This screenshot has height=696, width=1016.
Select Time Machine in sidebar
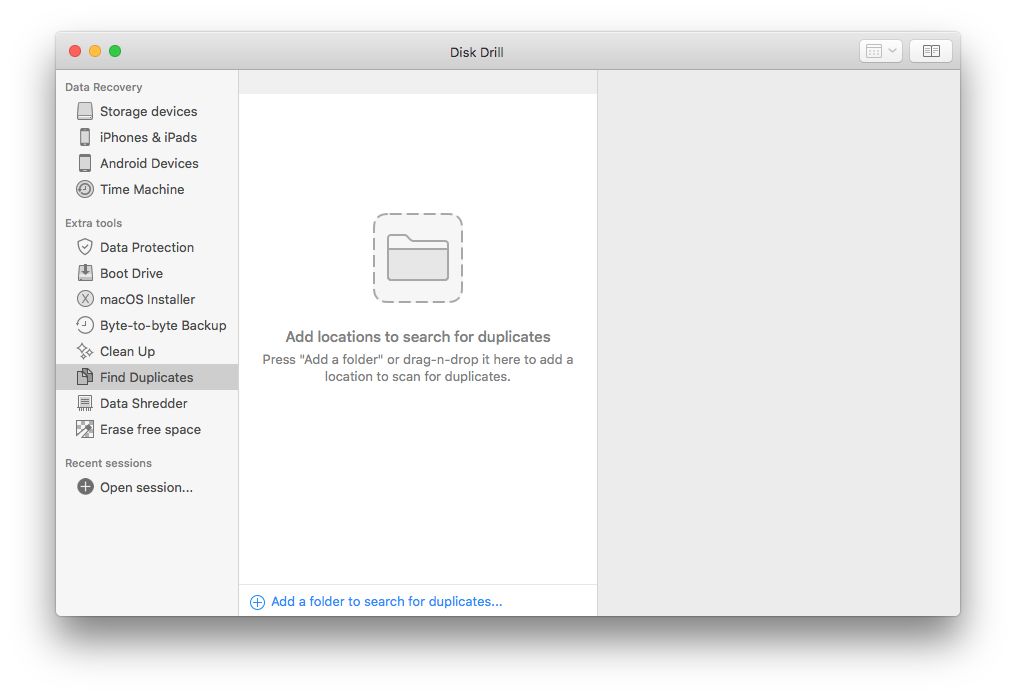pyautogui.click(x=147, y=189)
